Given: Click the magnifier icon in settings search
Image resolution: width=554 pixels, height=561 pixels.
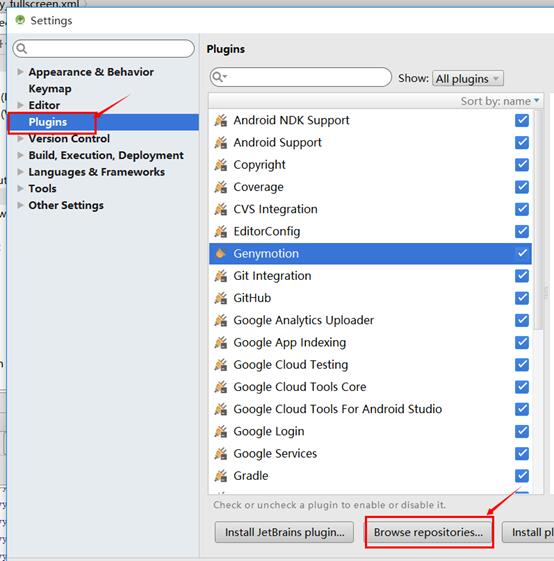Looking at the screenshot, I should [22, 48].
